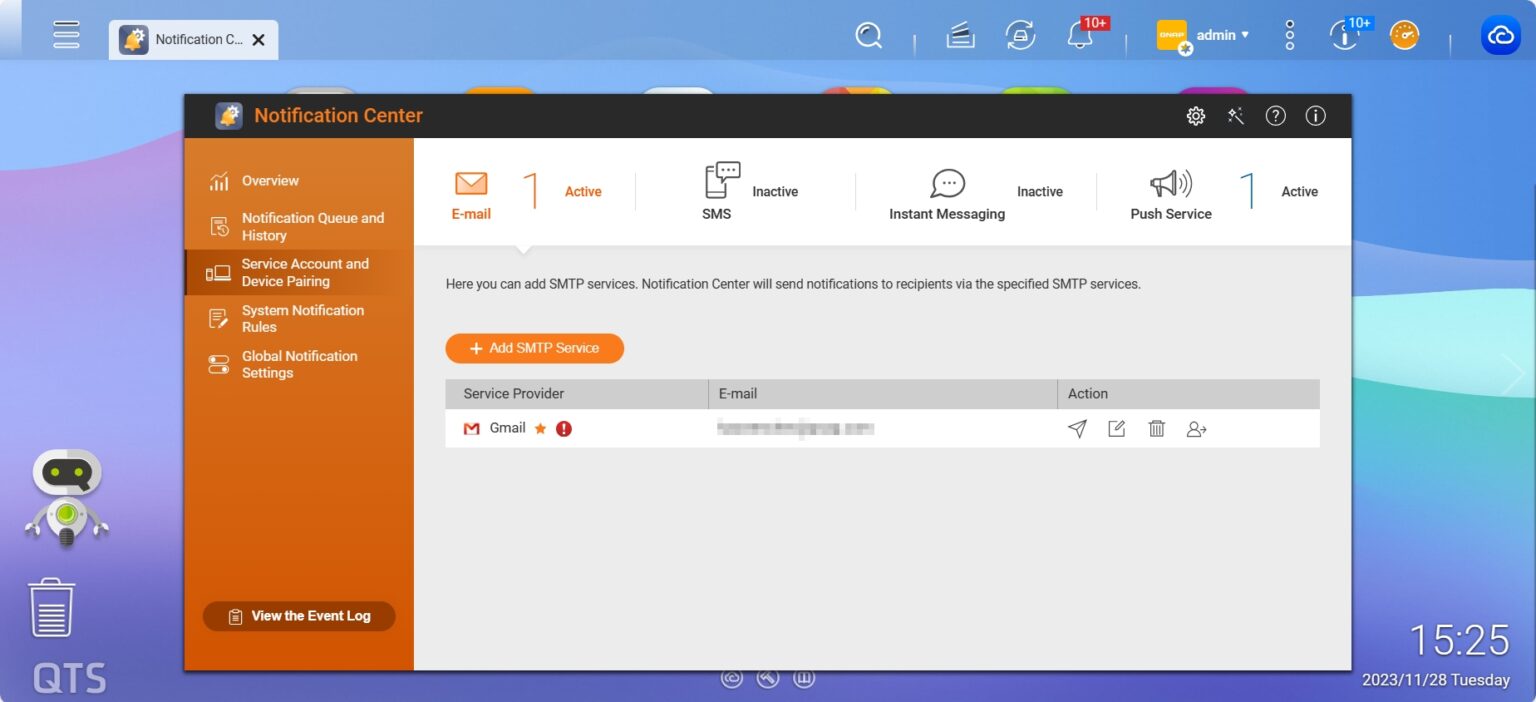Click the Add SMTP Service button

tap(534, 348)
